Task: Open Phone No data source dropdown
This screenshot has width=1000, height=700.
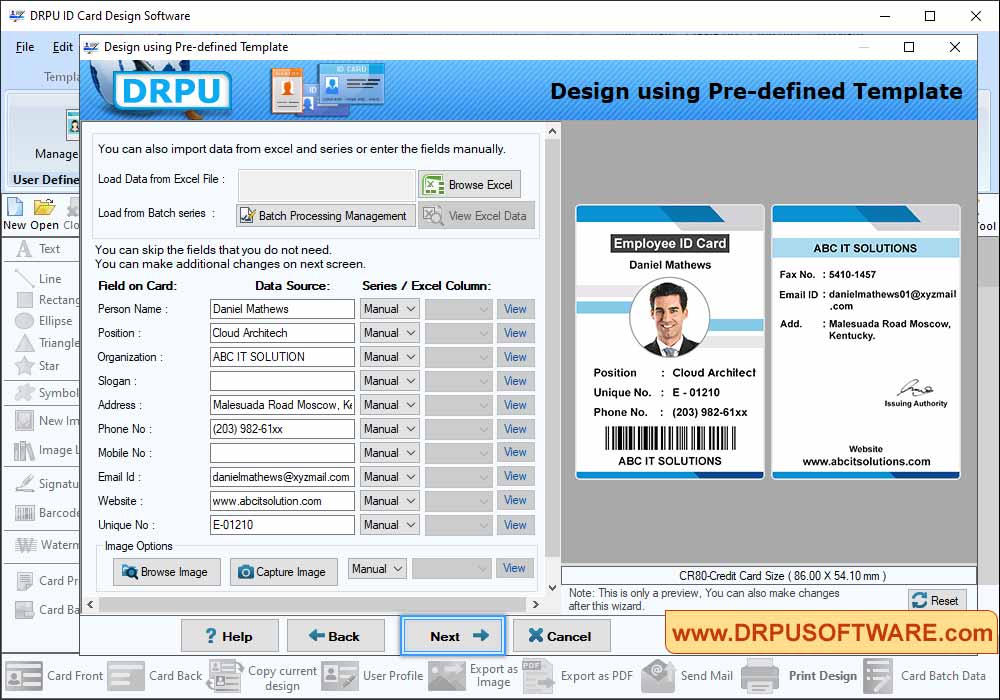Action: 389,429
